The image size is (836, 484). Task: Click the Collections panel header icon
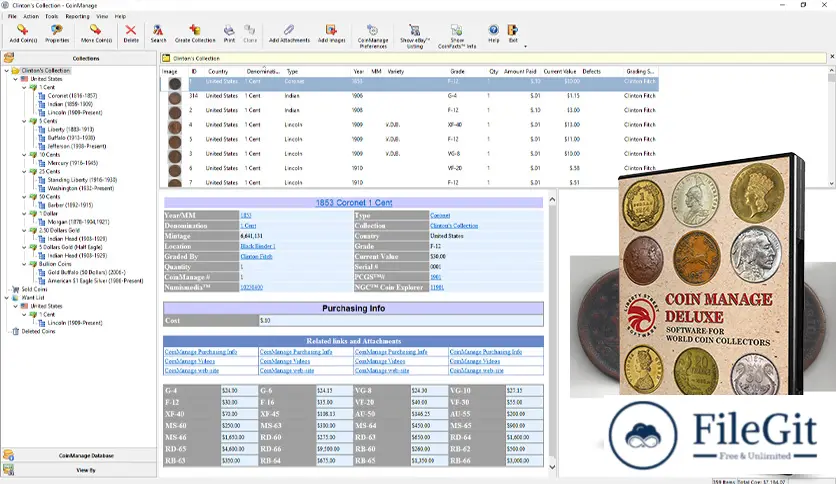point(9,58)
